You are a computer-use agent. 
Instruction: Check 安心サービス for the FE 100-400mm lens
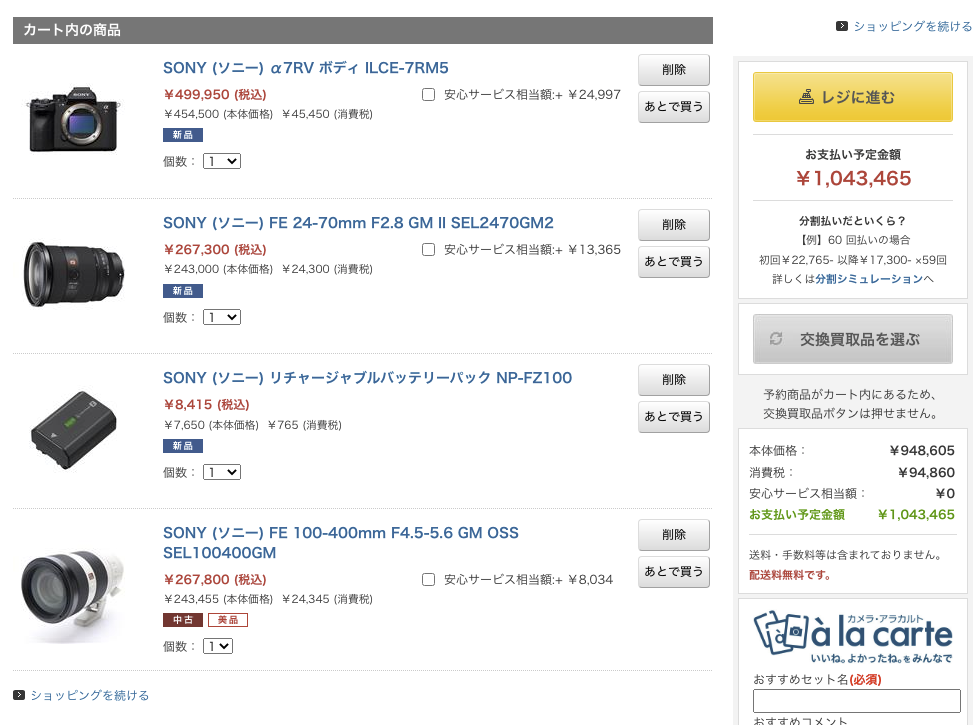click(x=428, y=579)
